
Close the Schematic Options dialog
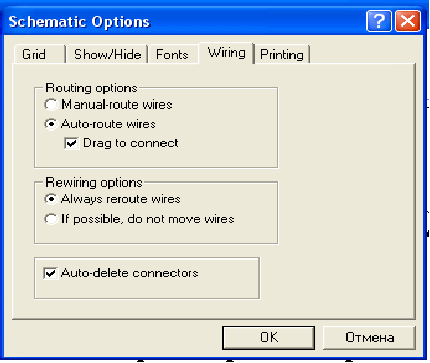pyautogui.click(x=408, y=22)
